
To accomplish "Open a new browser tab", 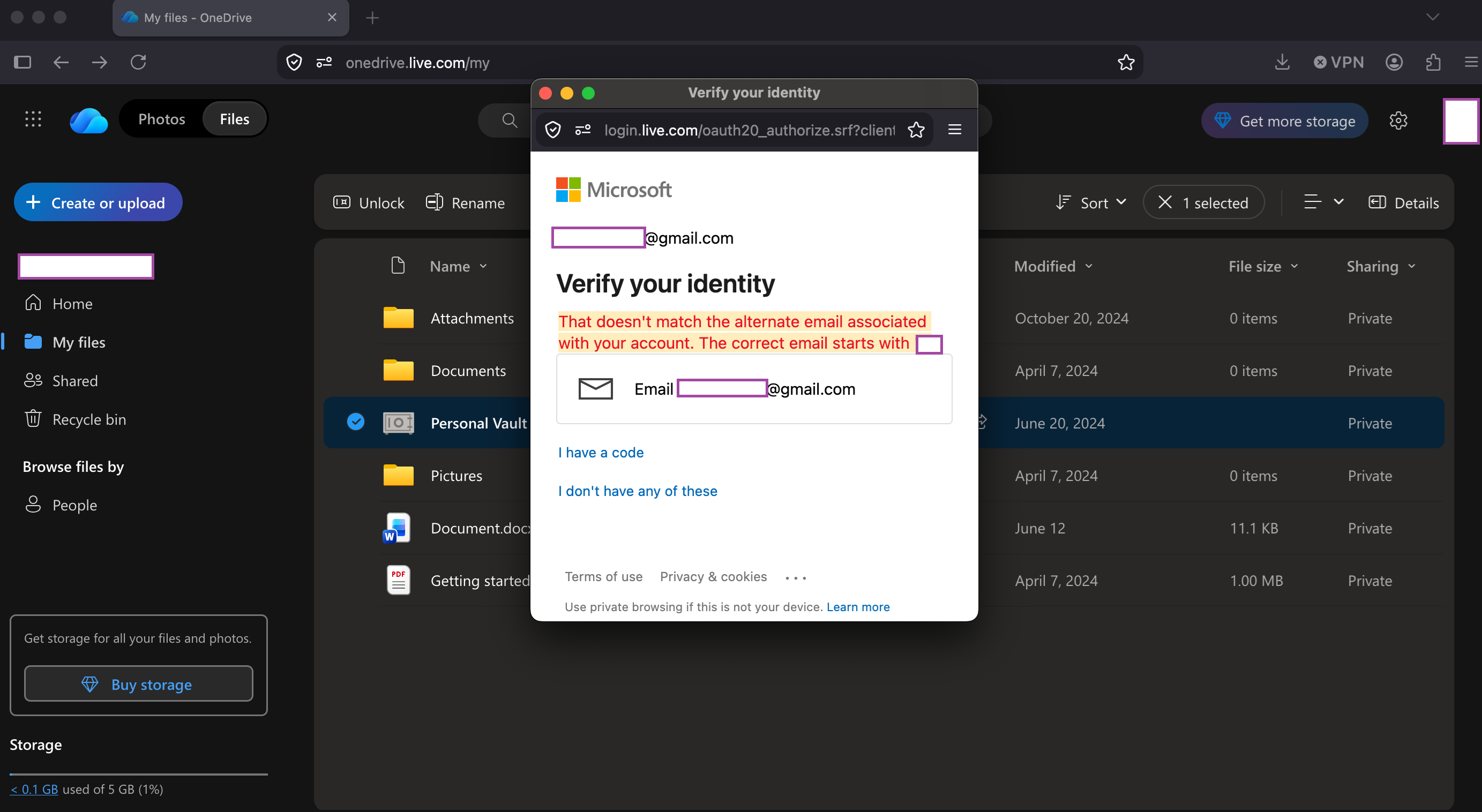I will click(x=372, y=18).
